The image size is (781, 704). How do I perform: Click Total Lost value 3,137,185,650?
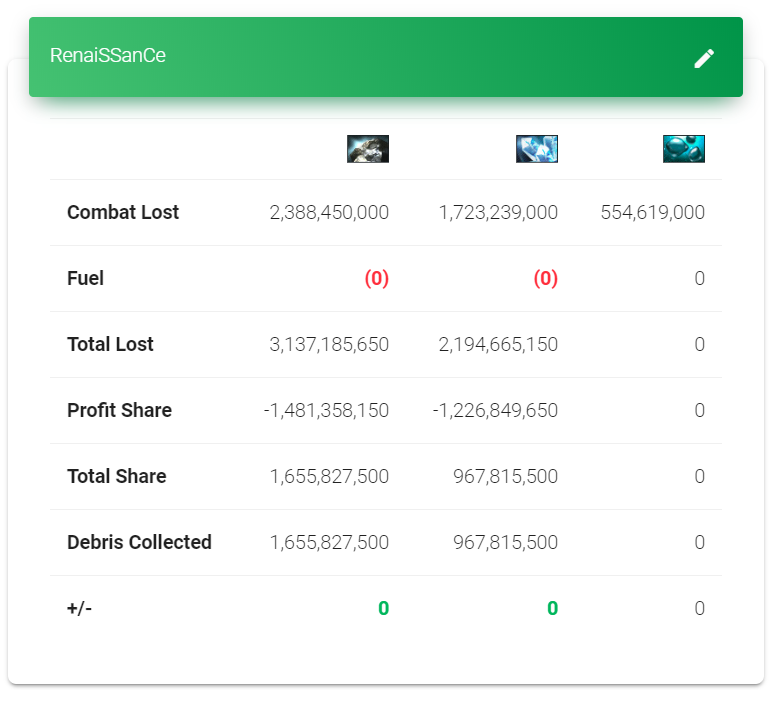329,344
